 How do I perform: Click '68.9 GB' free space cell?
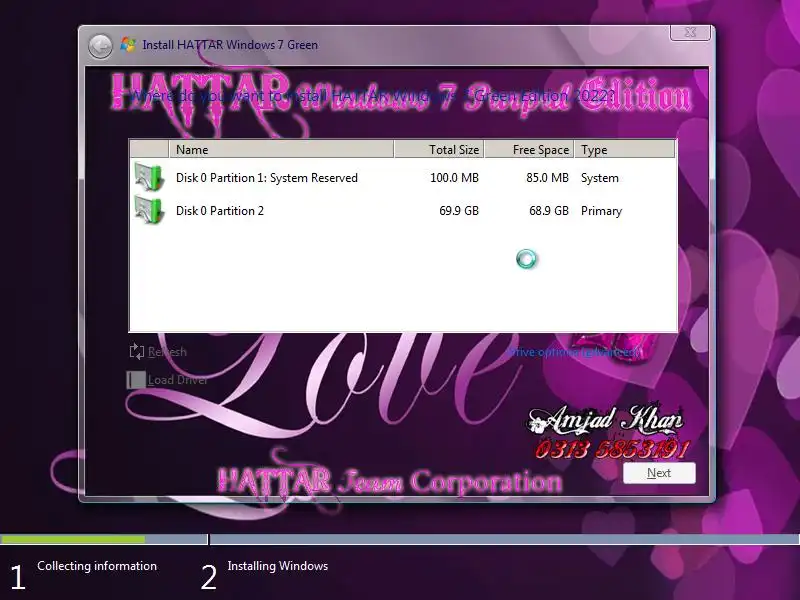point(548,211)
